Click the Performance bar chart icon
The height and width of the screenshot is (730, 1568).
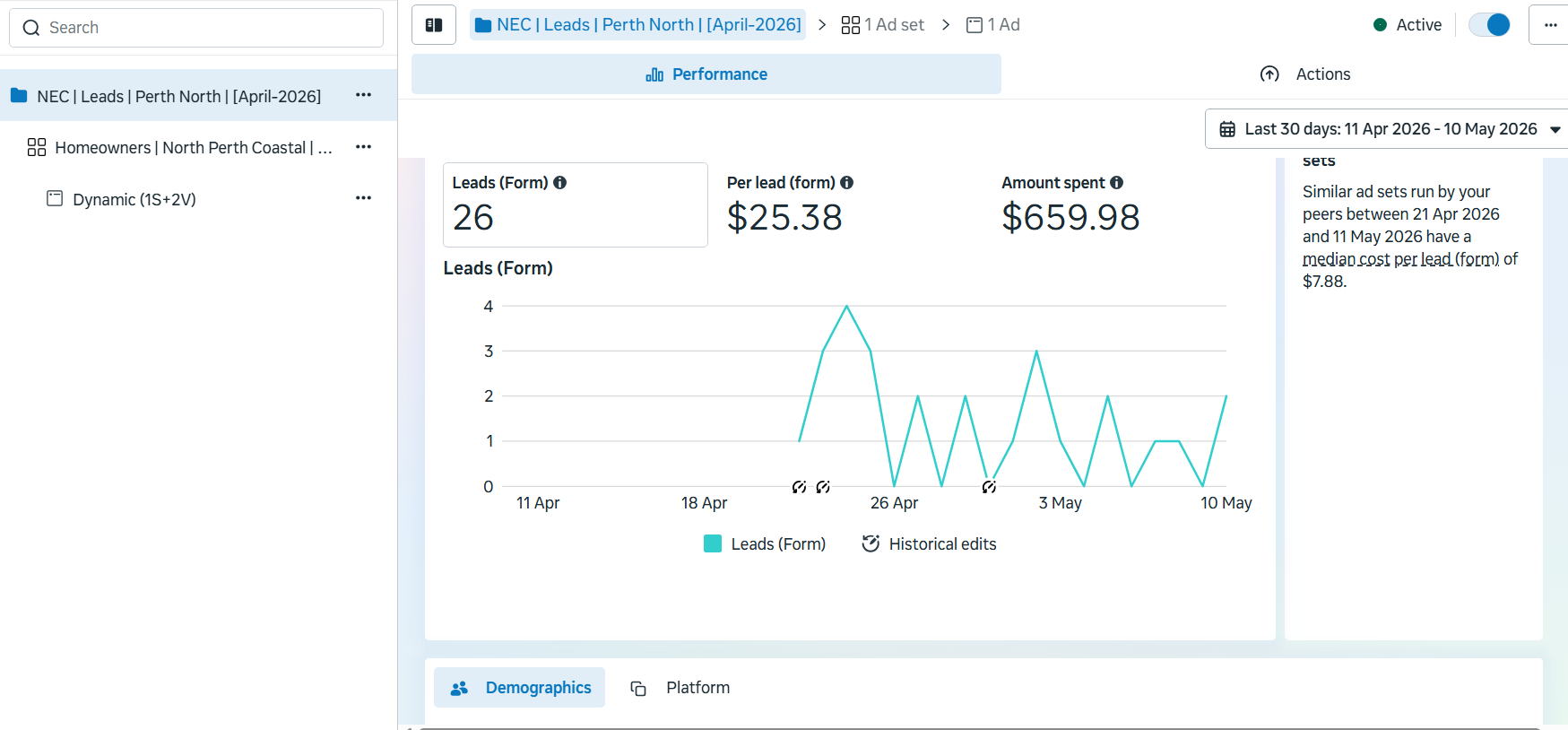pos(654,74)
